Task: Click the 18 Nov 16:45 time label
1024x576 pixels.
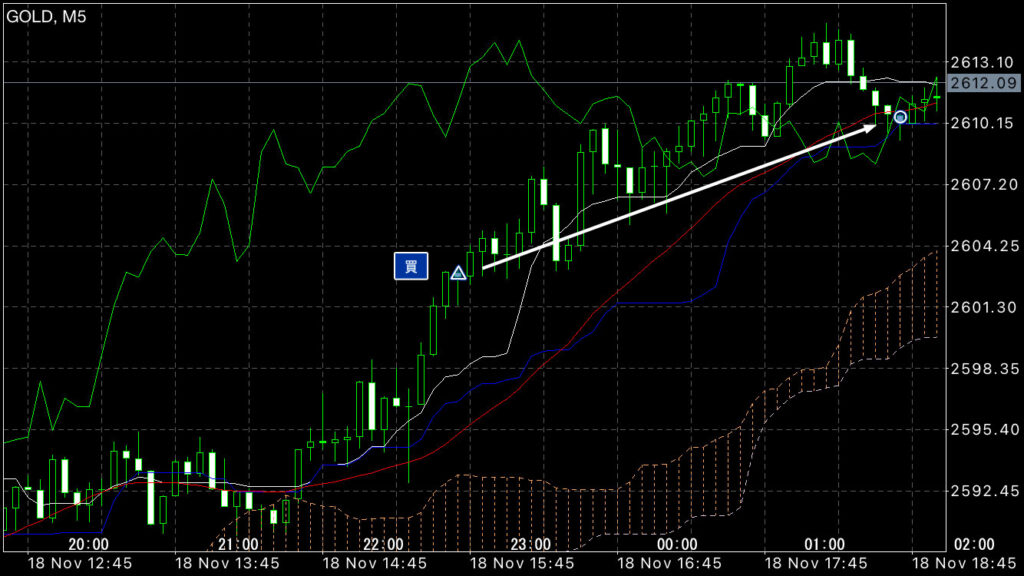Action: click(x=669, y=564)
